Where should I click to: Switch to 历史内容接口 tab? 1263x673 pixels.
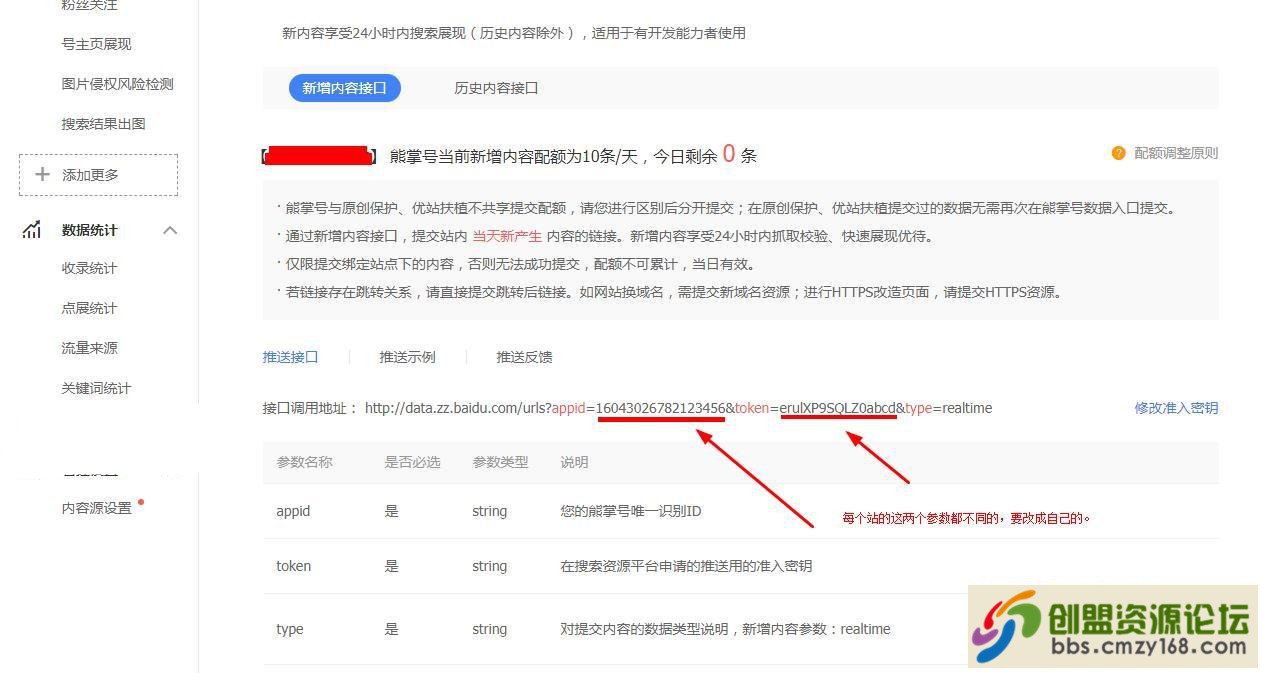pos(496,88)
